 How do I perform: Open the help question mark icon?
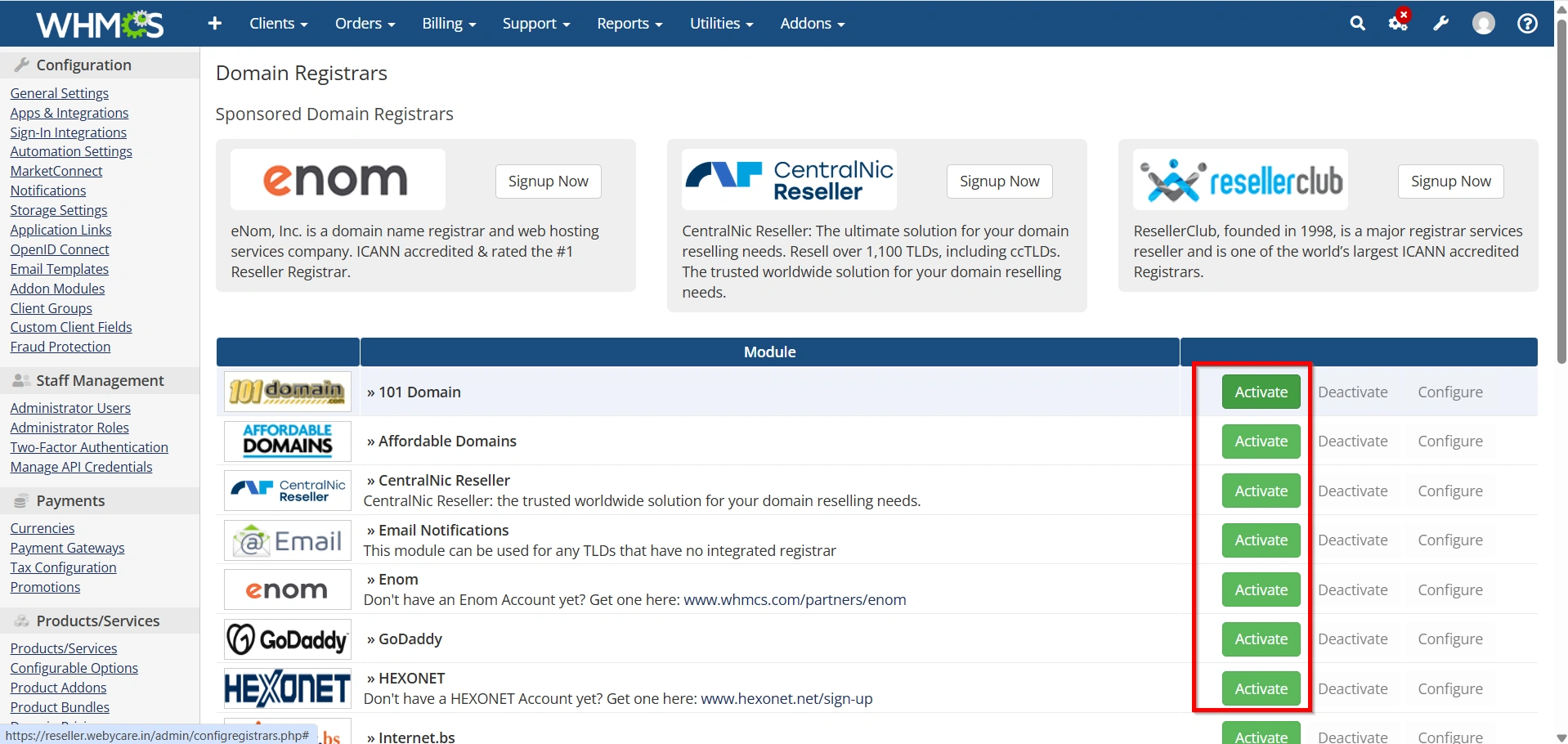pos(1527,24)
